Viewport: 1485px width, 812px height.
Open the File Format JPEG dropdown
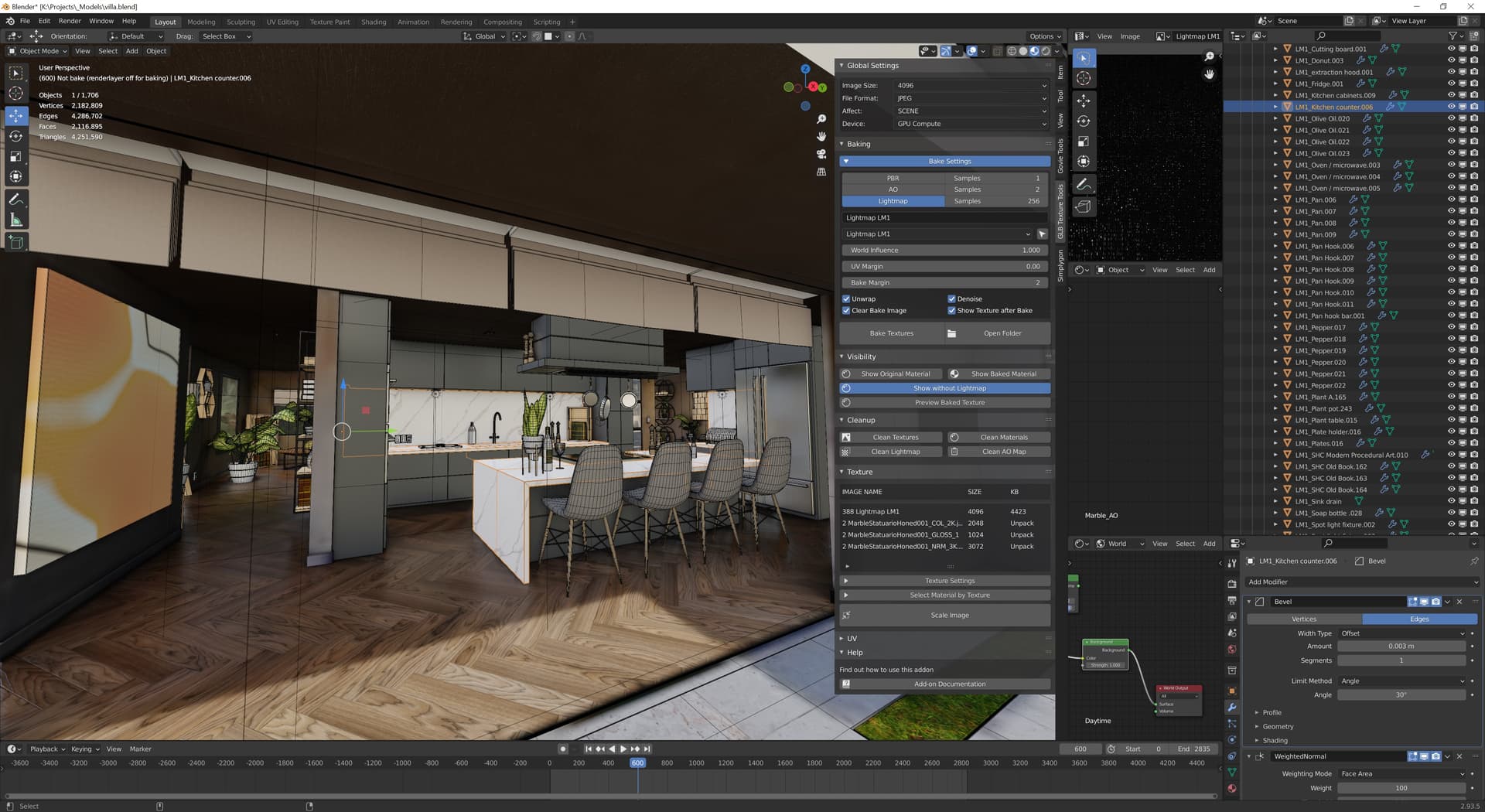tap(971, 98)
